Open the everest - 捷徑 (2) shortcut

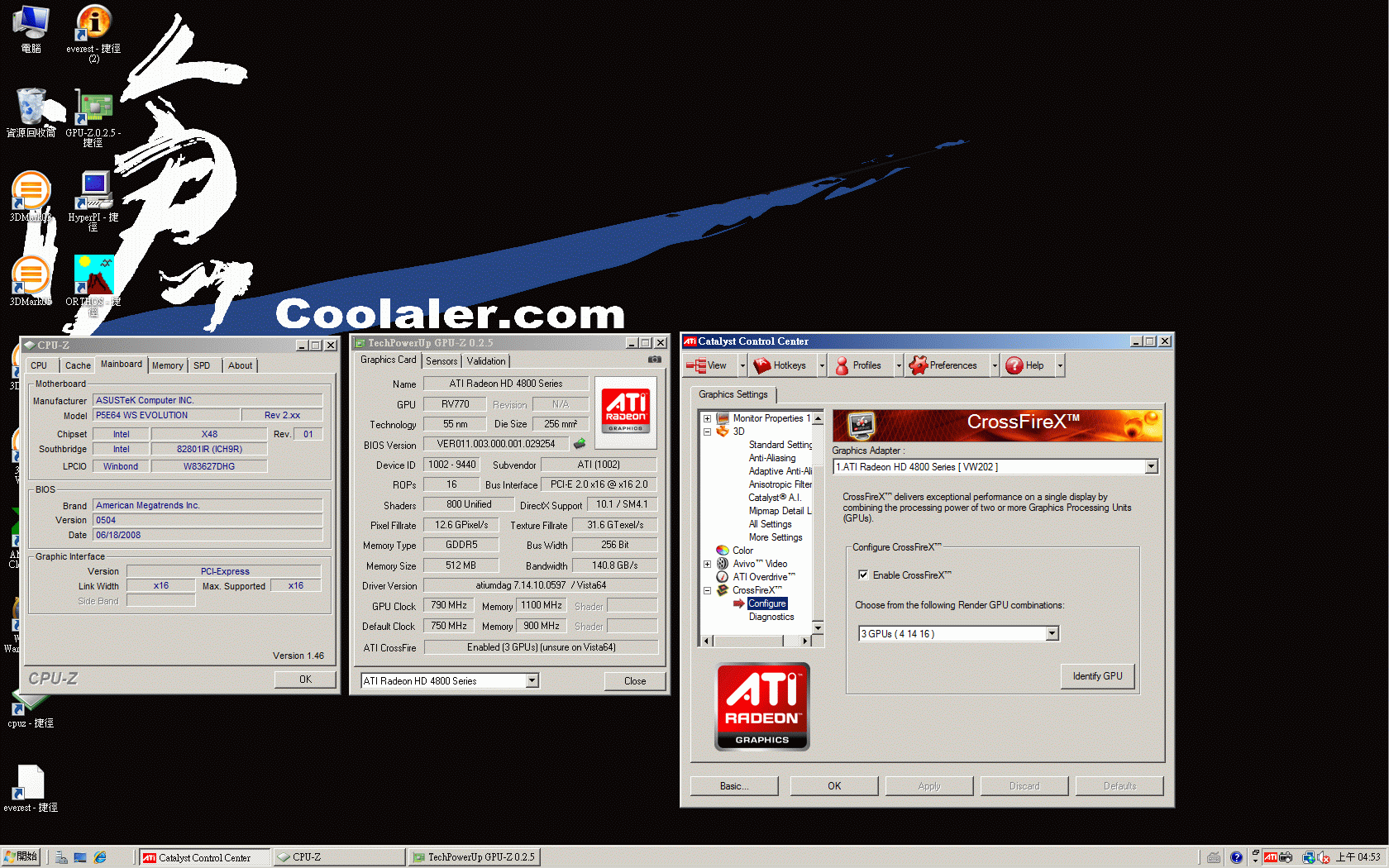[x=93, y=33]
